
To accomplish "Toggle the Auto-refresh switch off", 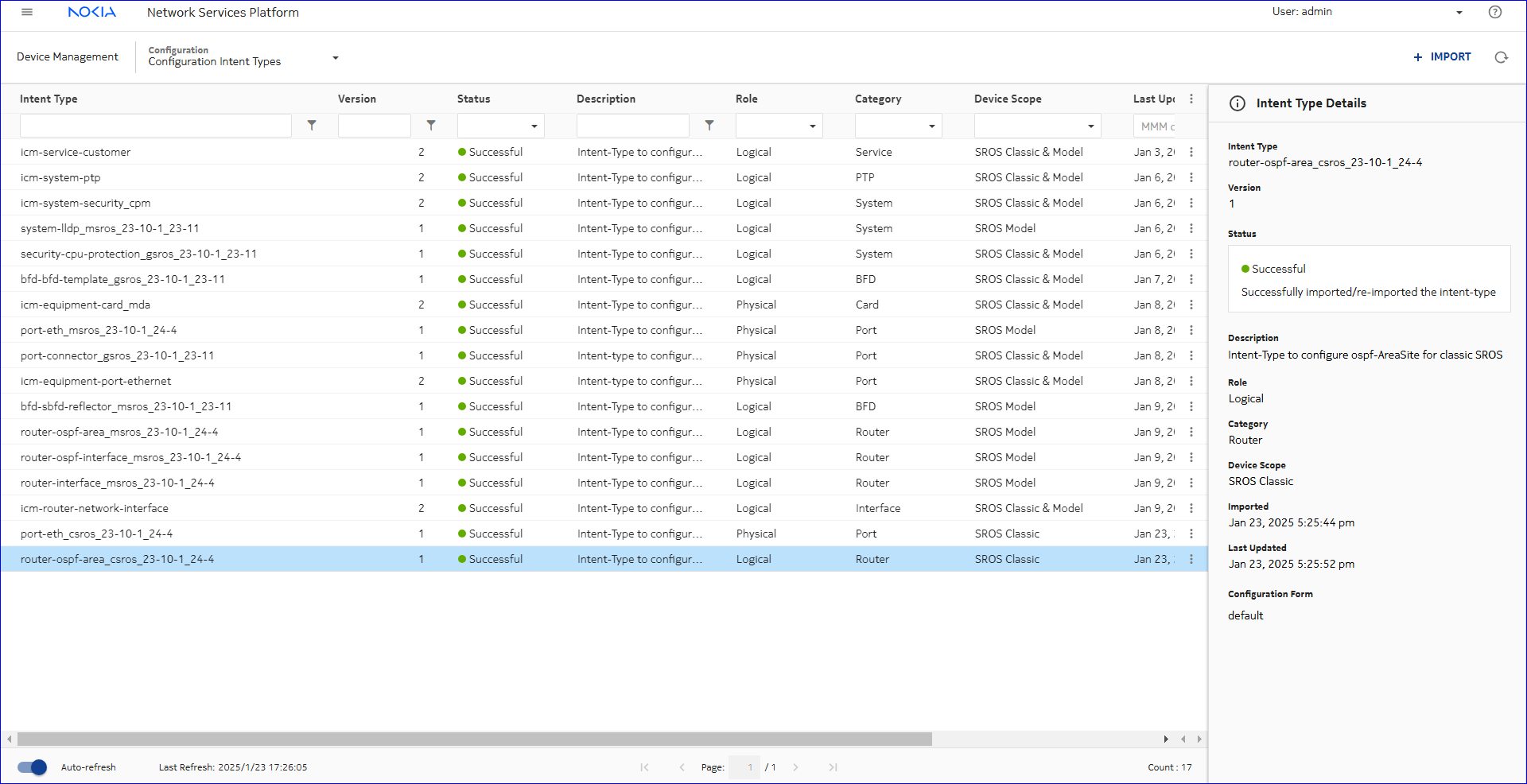I will click(x=33, y=767).
